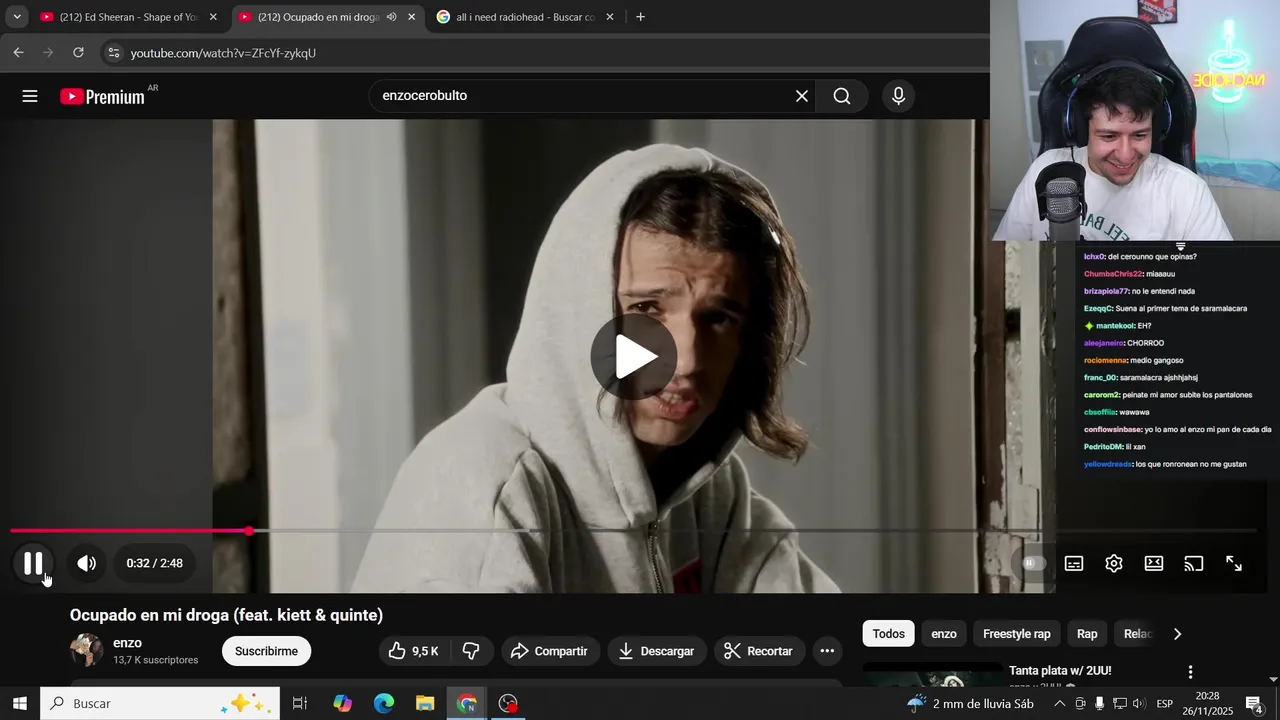Turn on subtitles with the captions icon
1280x720 pixels.
click(1074, 563)
